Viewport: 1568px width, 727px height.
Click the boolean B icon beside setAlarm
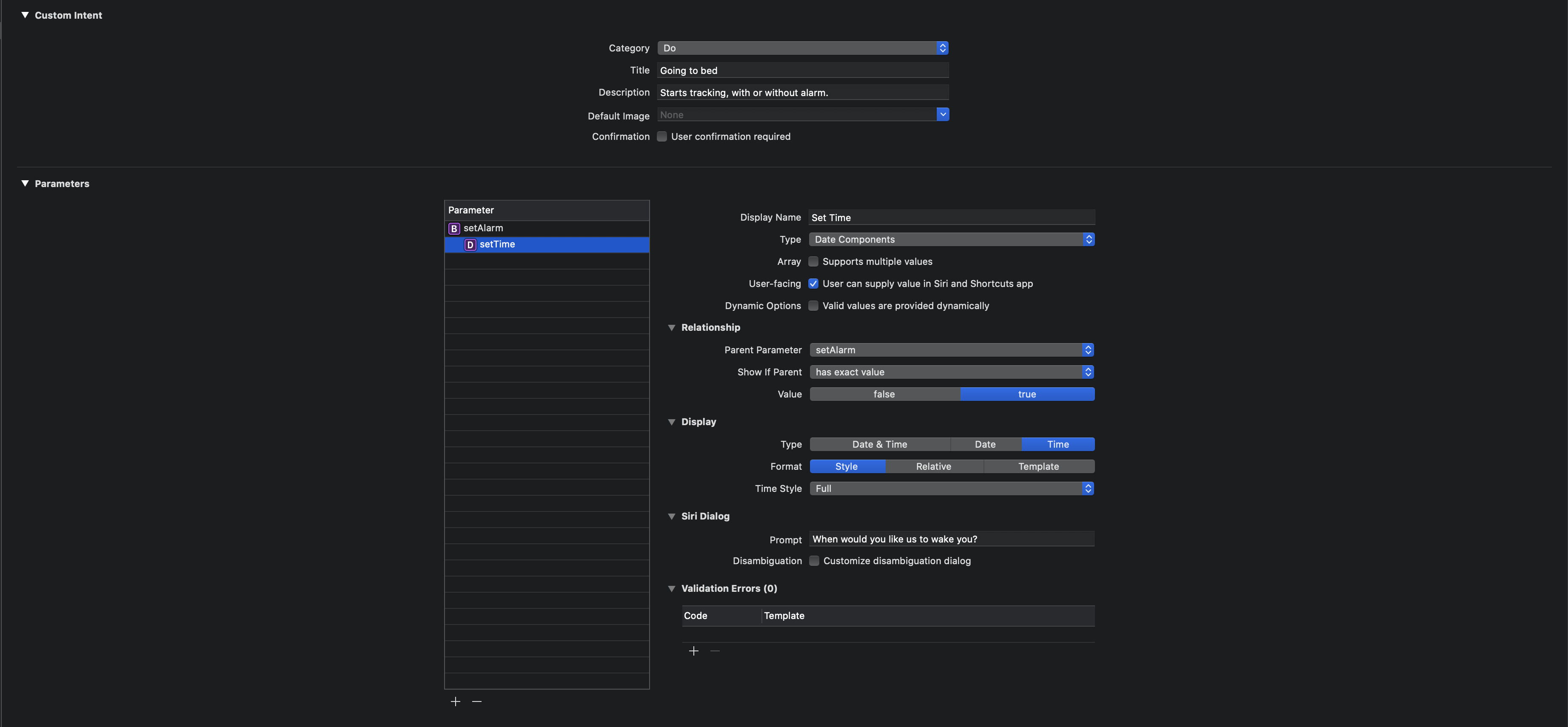tap(454, 229)
